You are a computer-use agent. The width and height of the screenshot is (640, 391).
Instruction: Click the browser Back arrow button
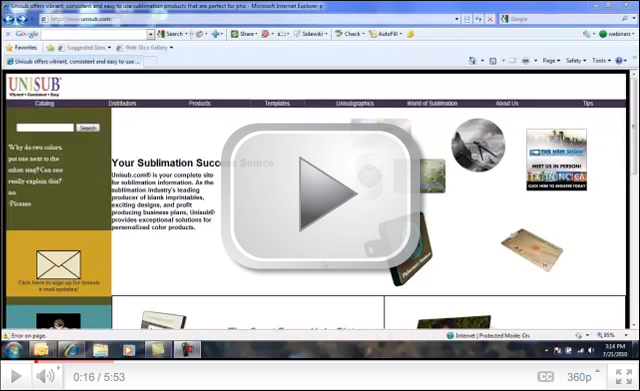pos(9,19)
